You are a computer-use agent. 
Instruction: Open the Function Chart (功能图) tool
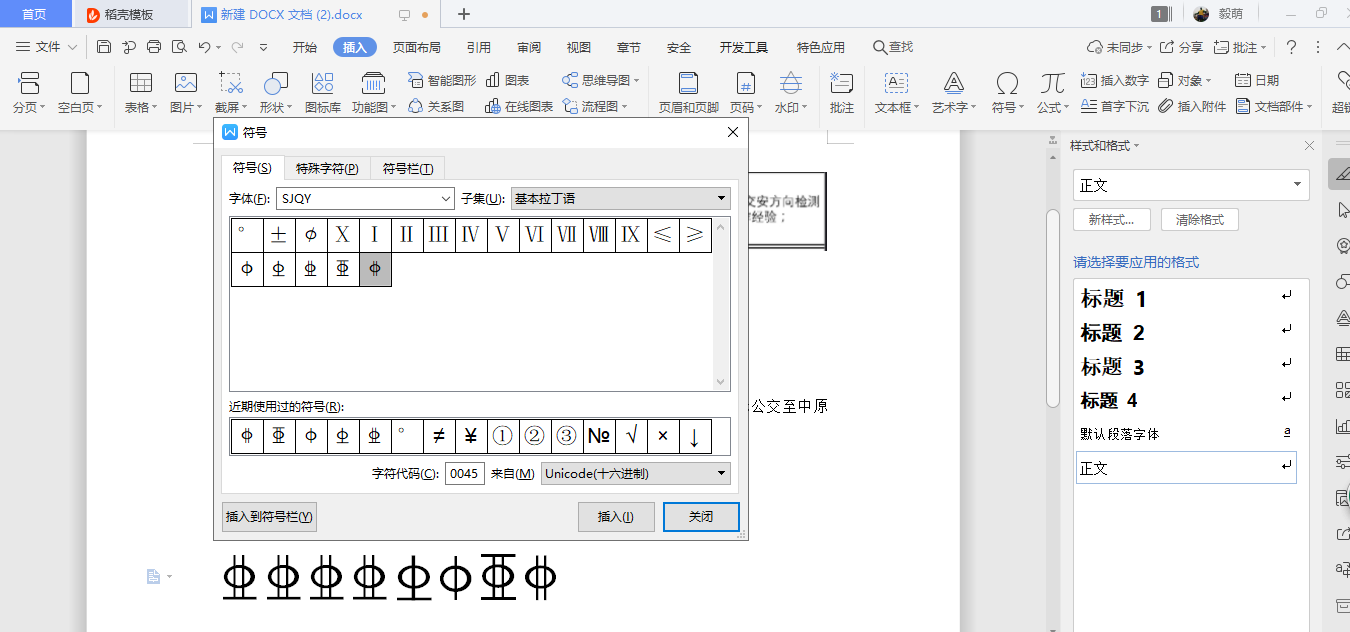(x=374, y=92)
